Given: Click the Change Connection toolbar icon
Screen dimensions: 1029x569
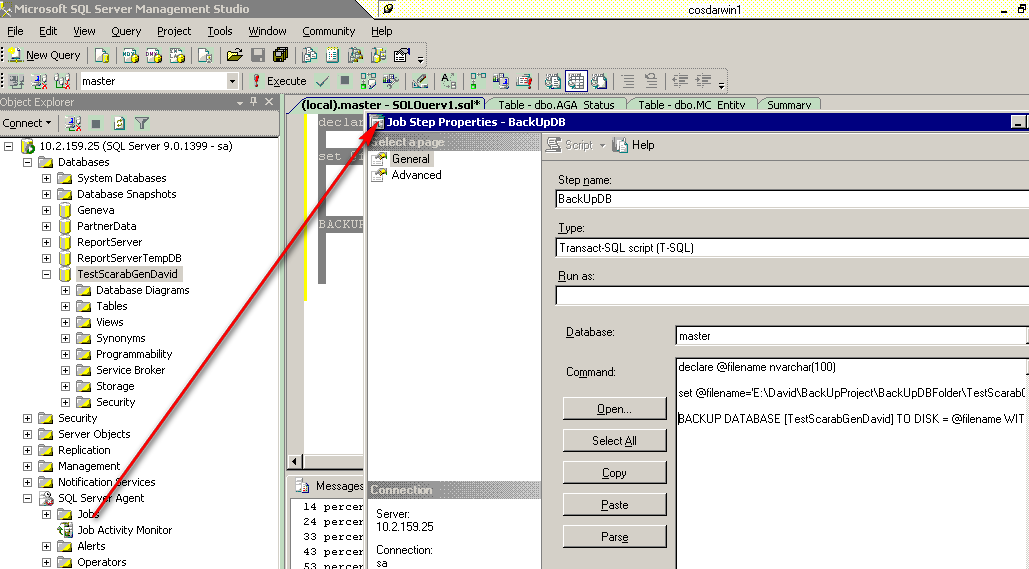Looking at the screenshot, I should [x=62, y=81].
